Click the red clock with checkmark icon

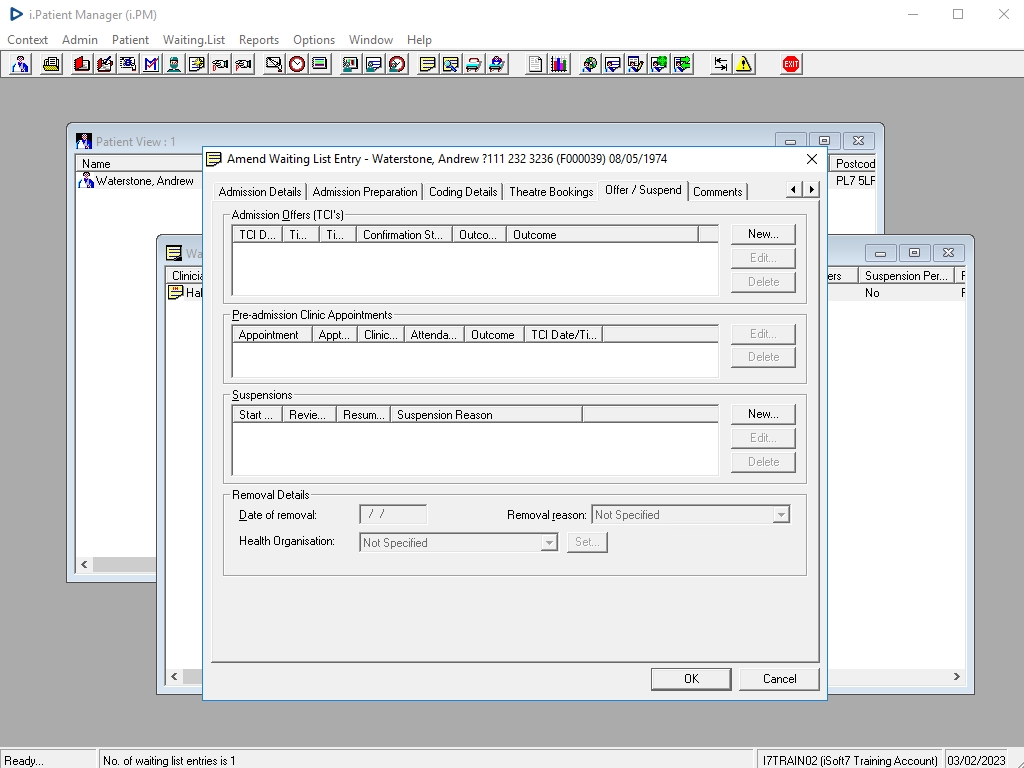[397, 64]
